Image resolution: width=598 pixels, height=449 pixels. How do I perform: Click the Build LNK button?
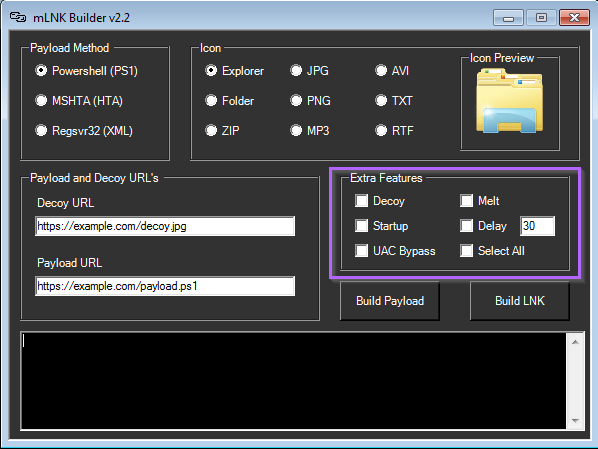519,301
